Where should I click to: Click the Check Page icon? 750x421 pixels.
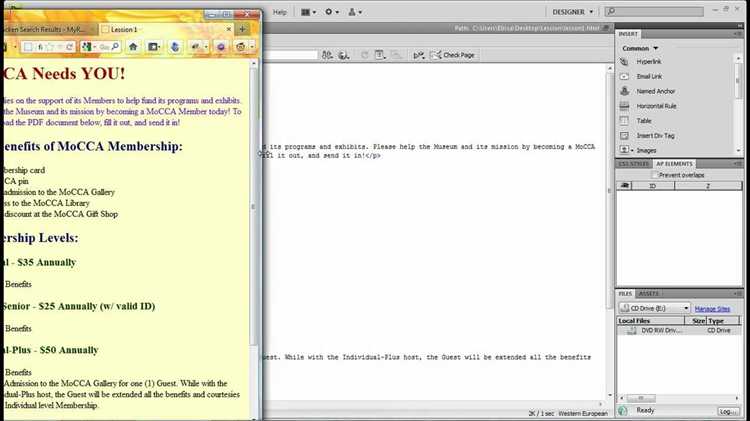tap(435, 55)
